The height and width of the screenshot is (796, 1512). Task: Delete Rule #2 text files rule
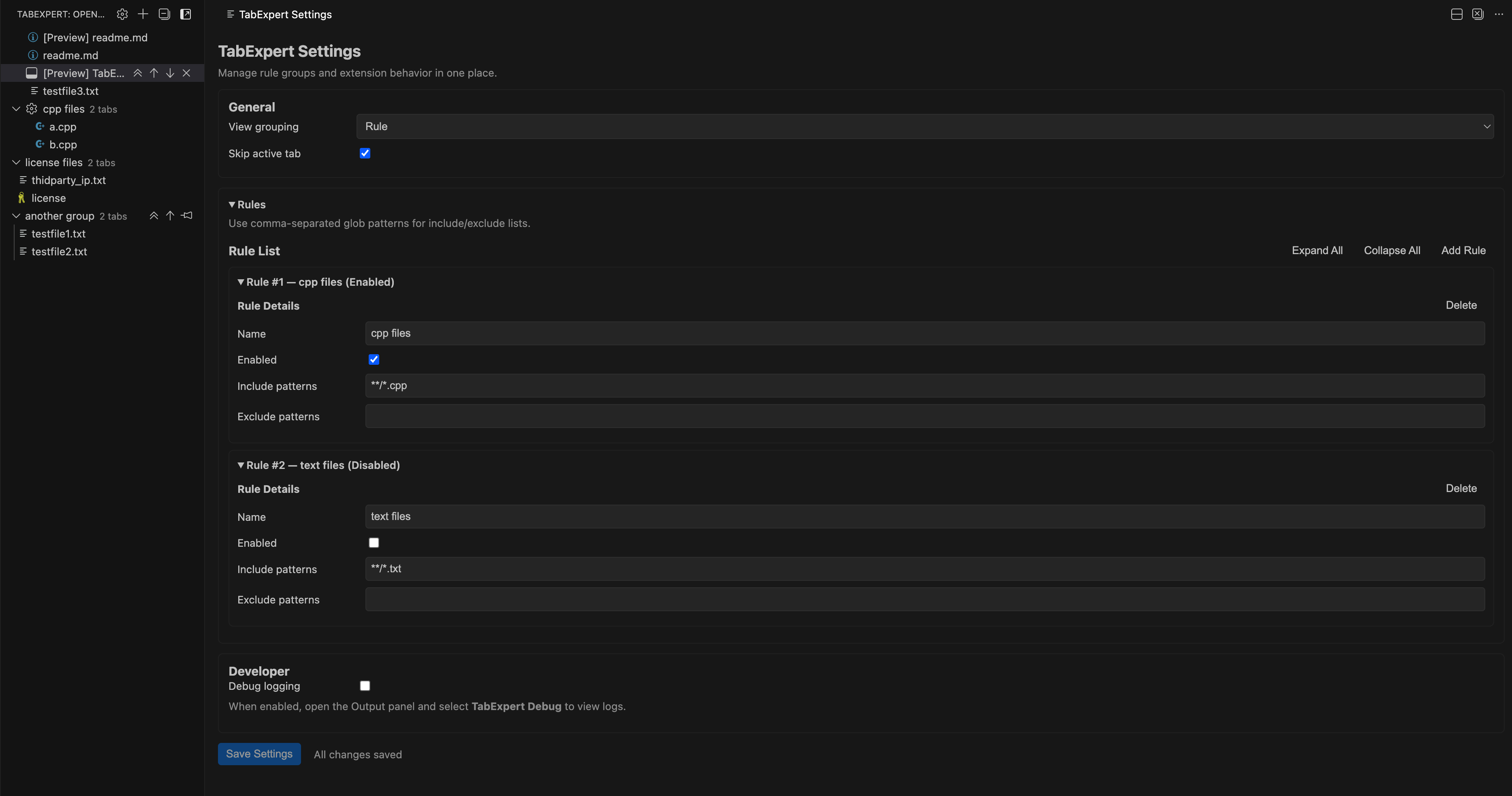point(1461,488)
